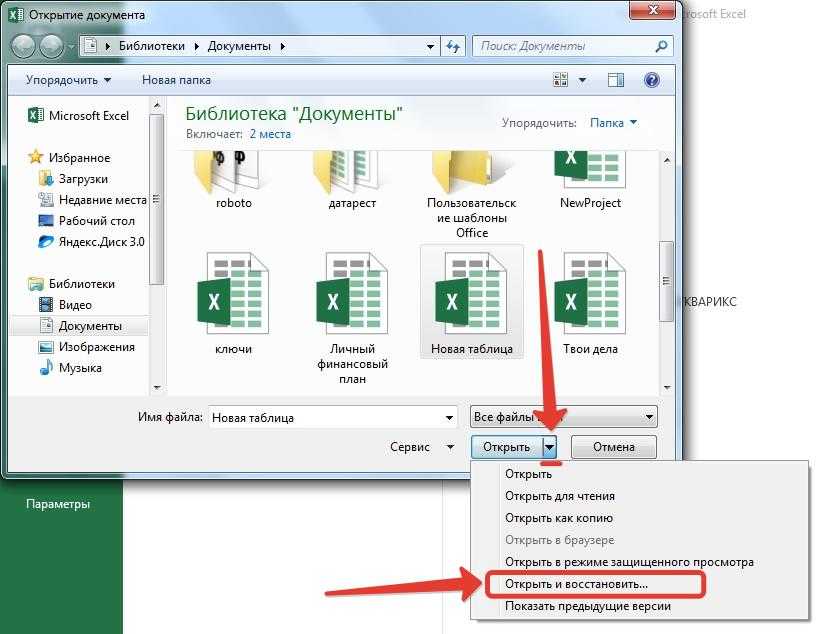This screenshot has width=824, height=634.
Task: Select the Личный финансовый план file
Action: pos(352,318)
